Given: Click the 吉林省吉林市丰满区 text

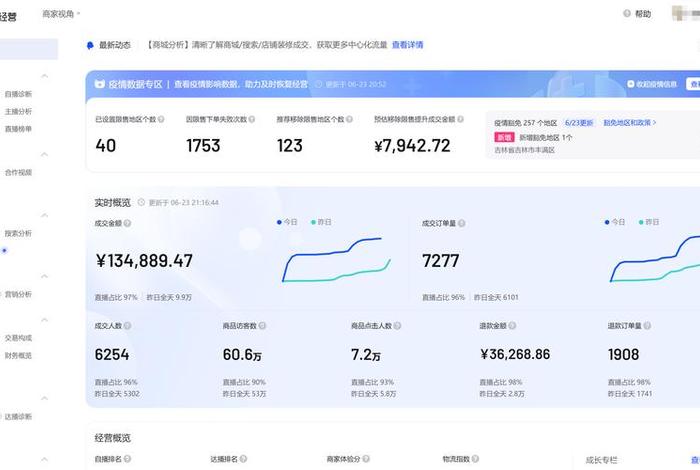Looking at the screenshot, I should tap(525, 150).
